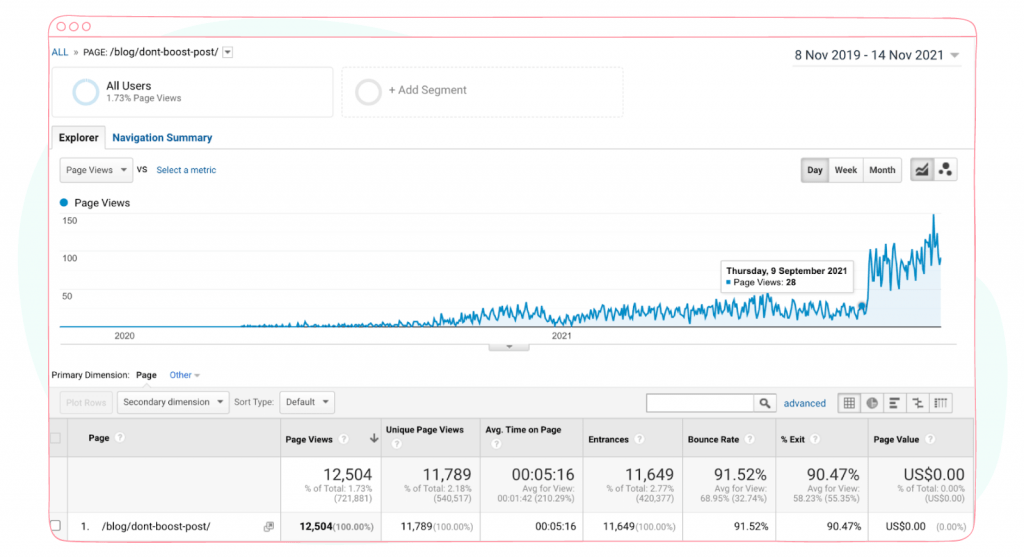Click the blue Page Views legend dot

coord(64,202)
